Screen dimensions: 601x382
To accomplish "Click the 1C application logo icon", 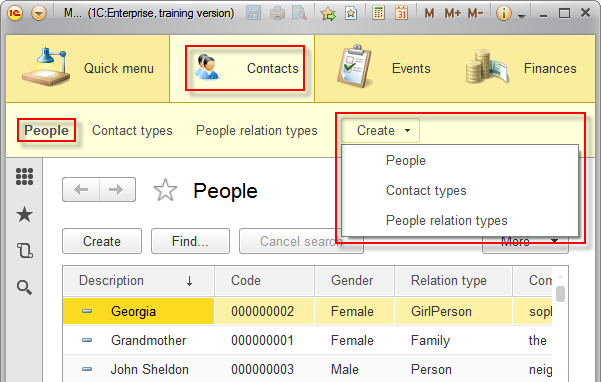I will 15,13.
